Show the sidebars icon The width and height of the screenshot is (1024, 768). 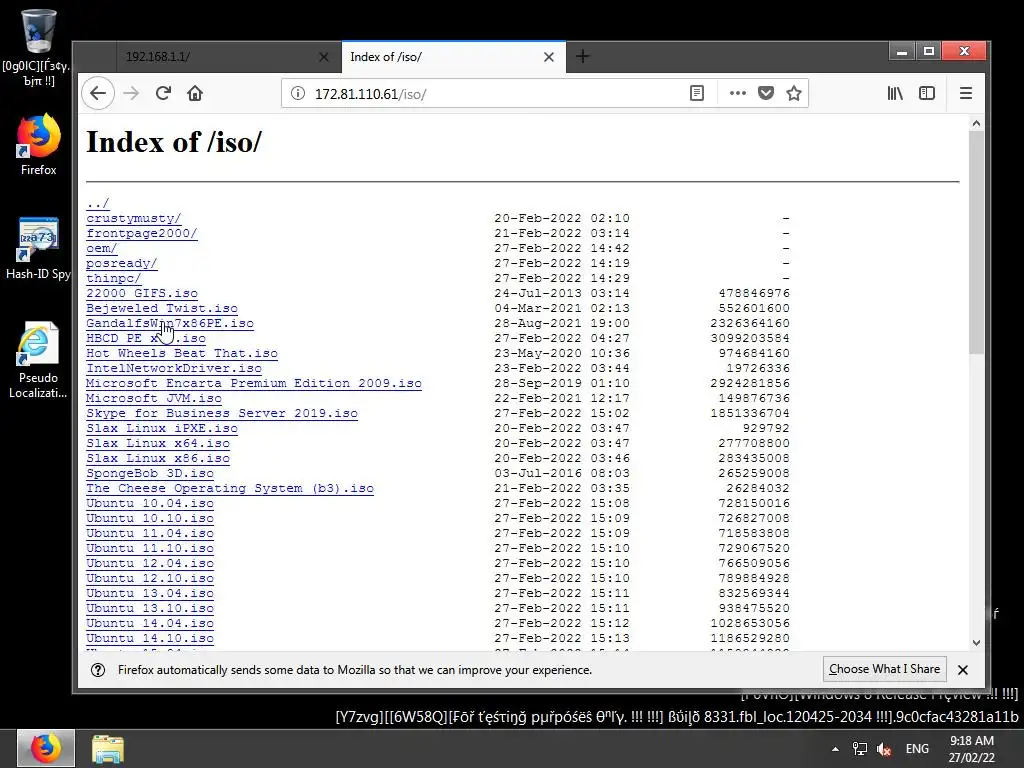927,93
